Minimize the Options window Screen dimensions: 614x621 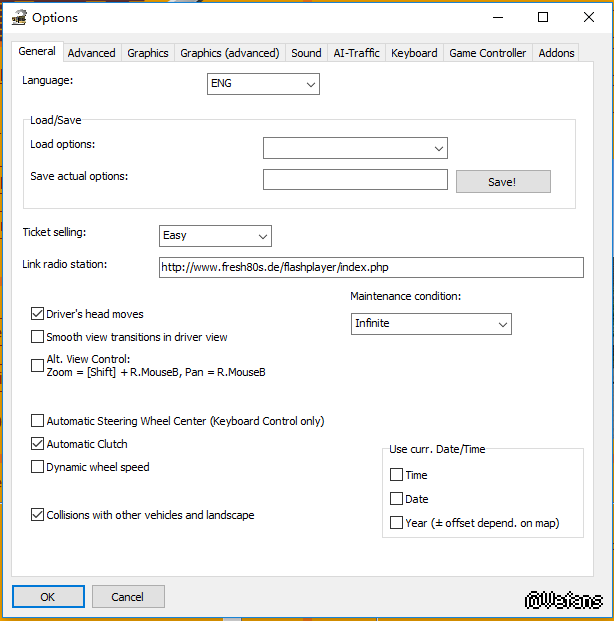(498, 17)
